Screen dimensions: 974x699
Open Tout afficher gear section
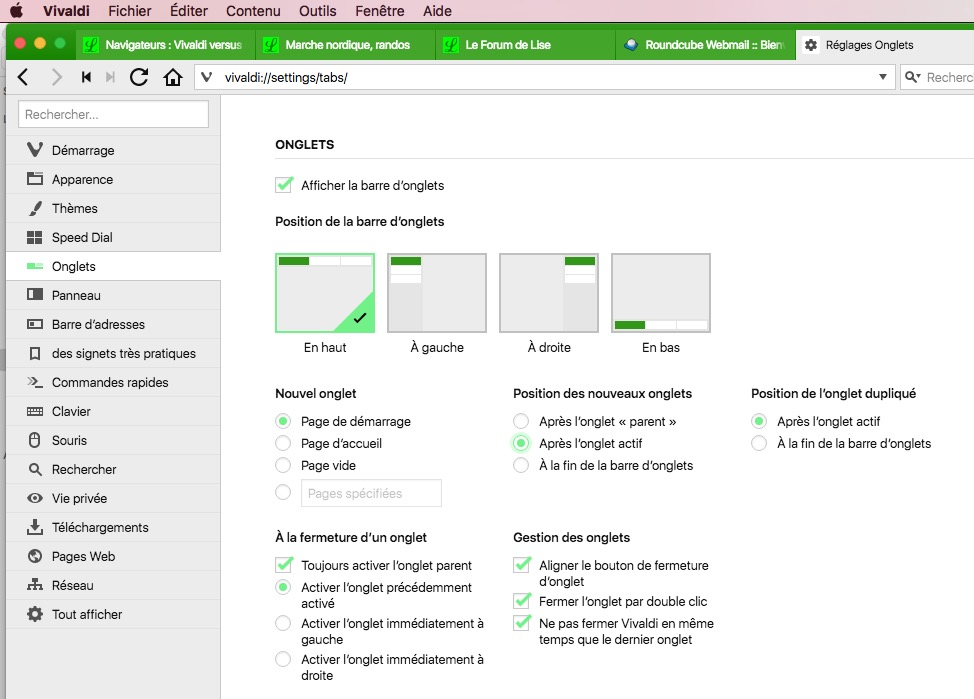35,615
